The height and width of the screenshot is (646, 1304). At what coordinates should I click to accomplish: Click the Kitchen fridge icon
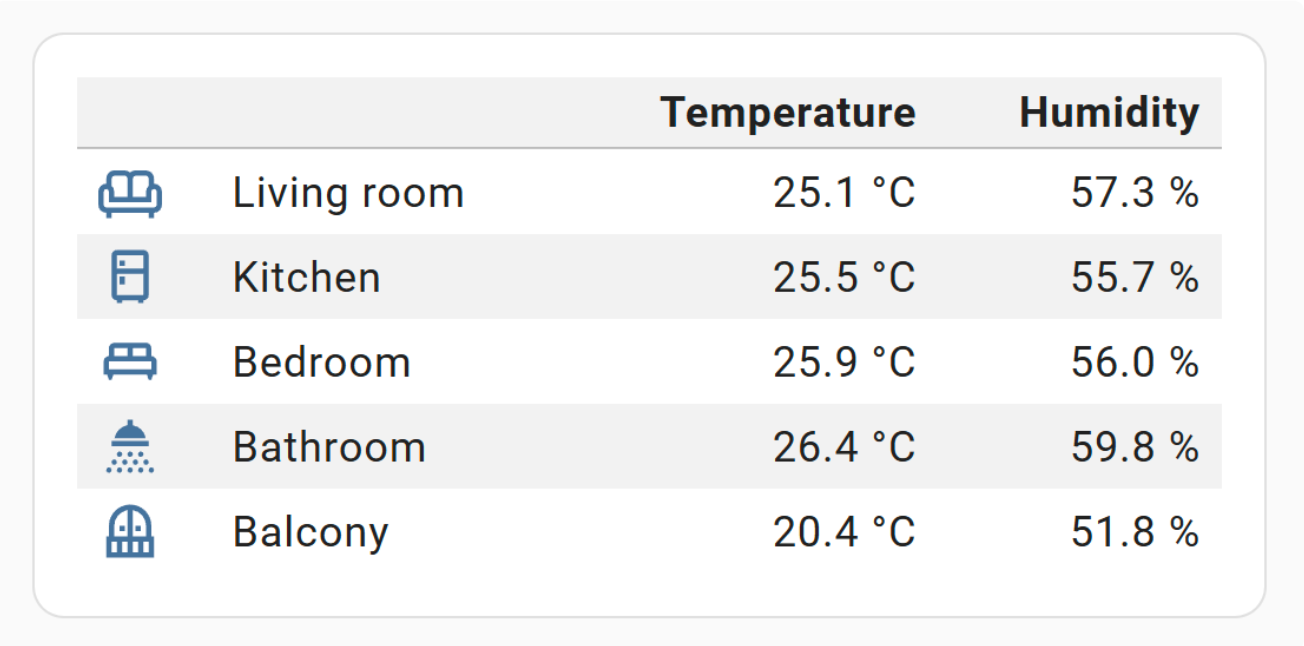click(x=130, y=277)
